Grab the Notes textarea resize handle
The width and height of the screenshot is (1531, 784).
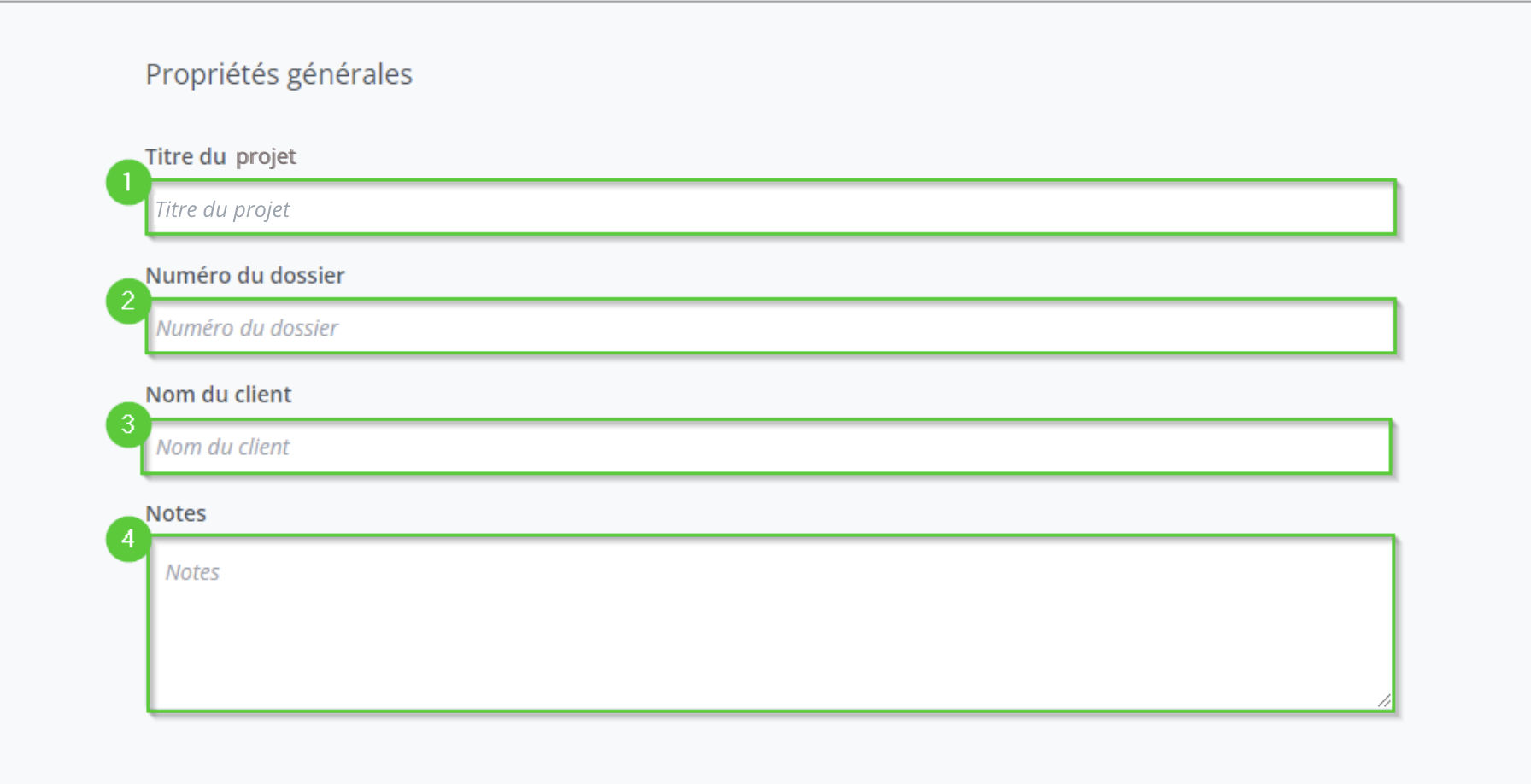coord(1384,700)
